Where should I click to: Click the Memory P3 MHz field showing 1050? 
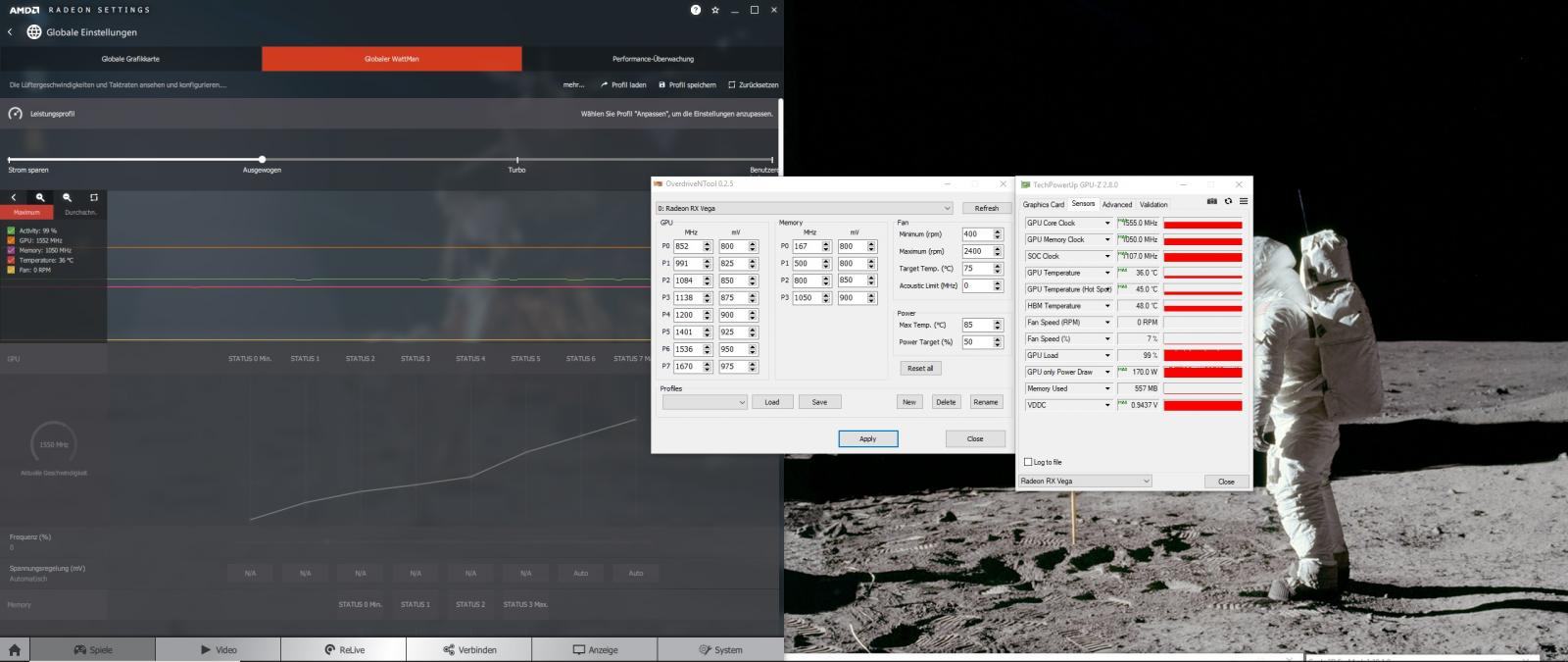coord(807,298)
